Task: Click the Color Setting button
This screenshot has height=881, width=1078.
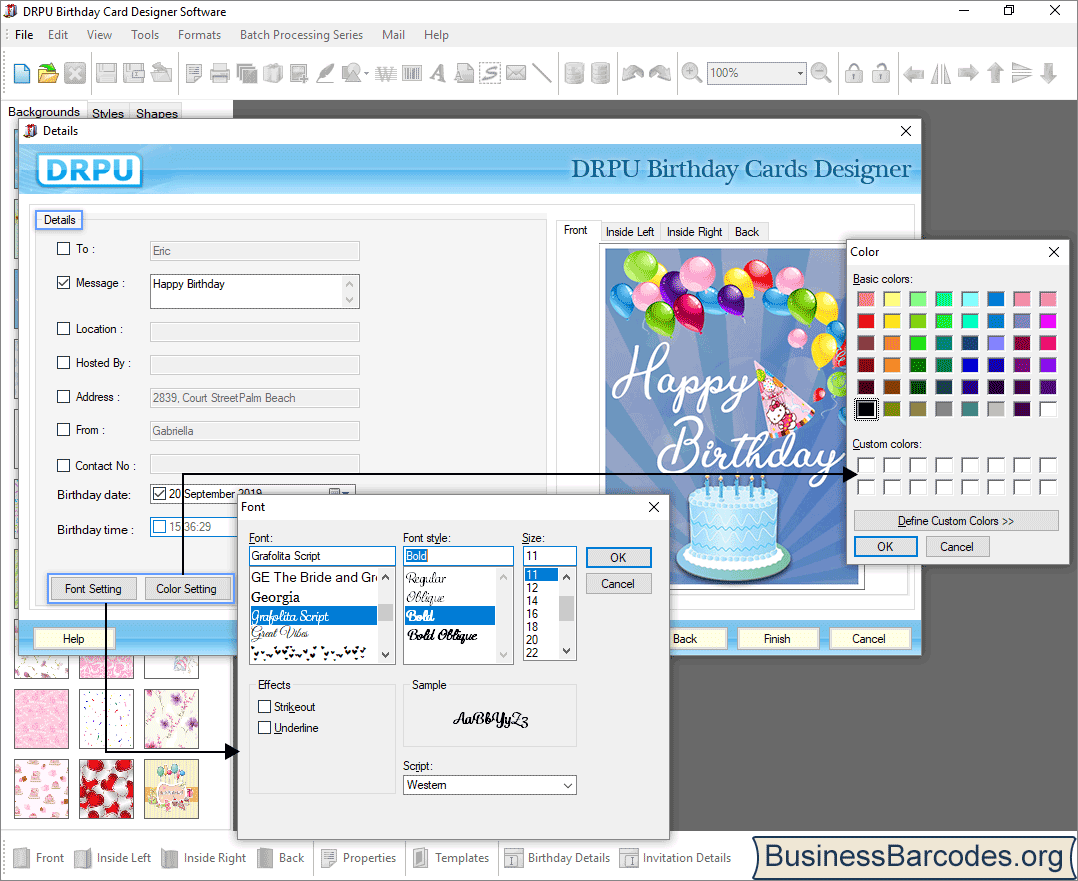Action: point(186,589)
